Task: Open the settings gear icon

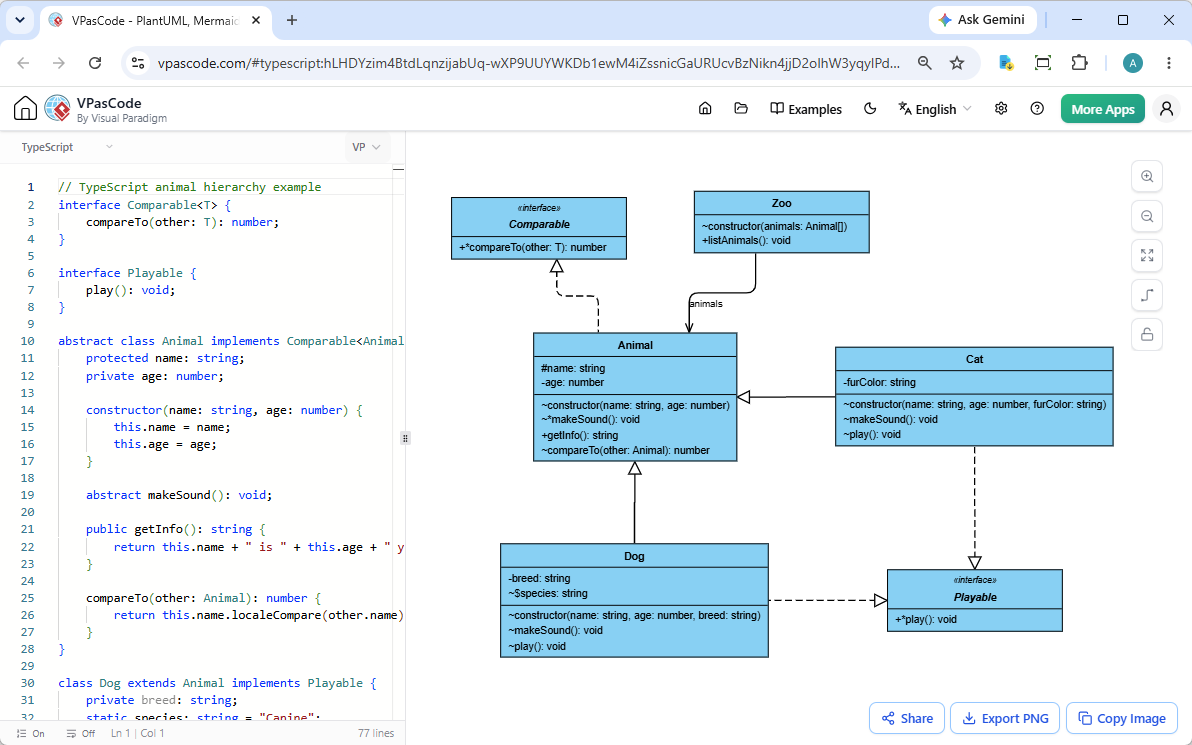Action: (1001, 109)
